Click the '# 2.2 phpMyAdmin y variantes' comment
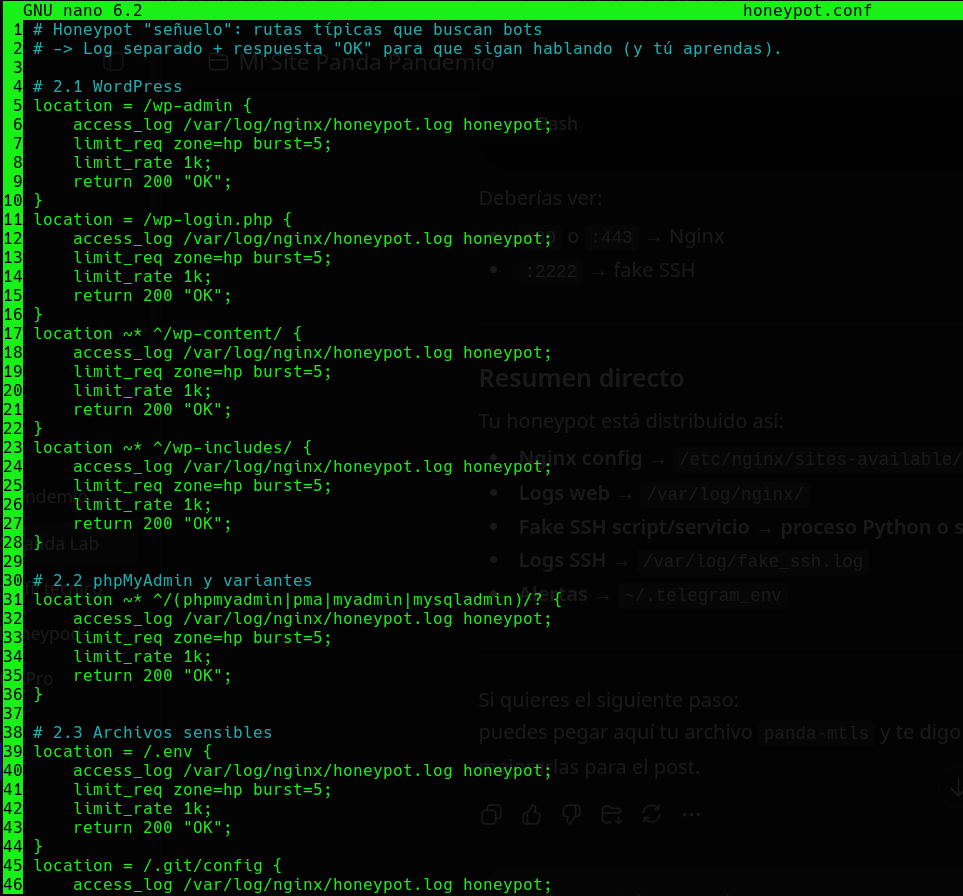The image size is (963, 896). coord(173,580)
